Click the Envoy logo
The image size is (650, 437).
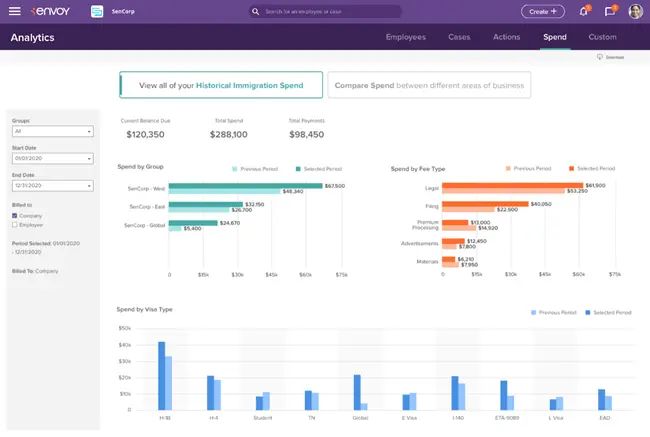[49, 11]
